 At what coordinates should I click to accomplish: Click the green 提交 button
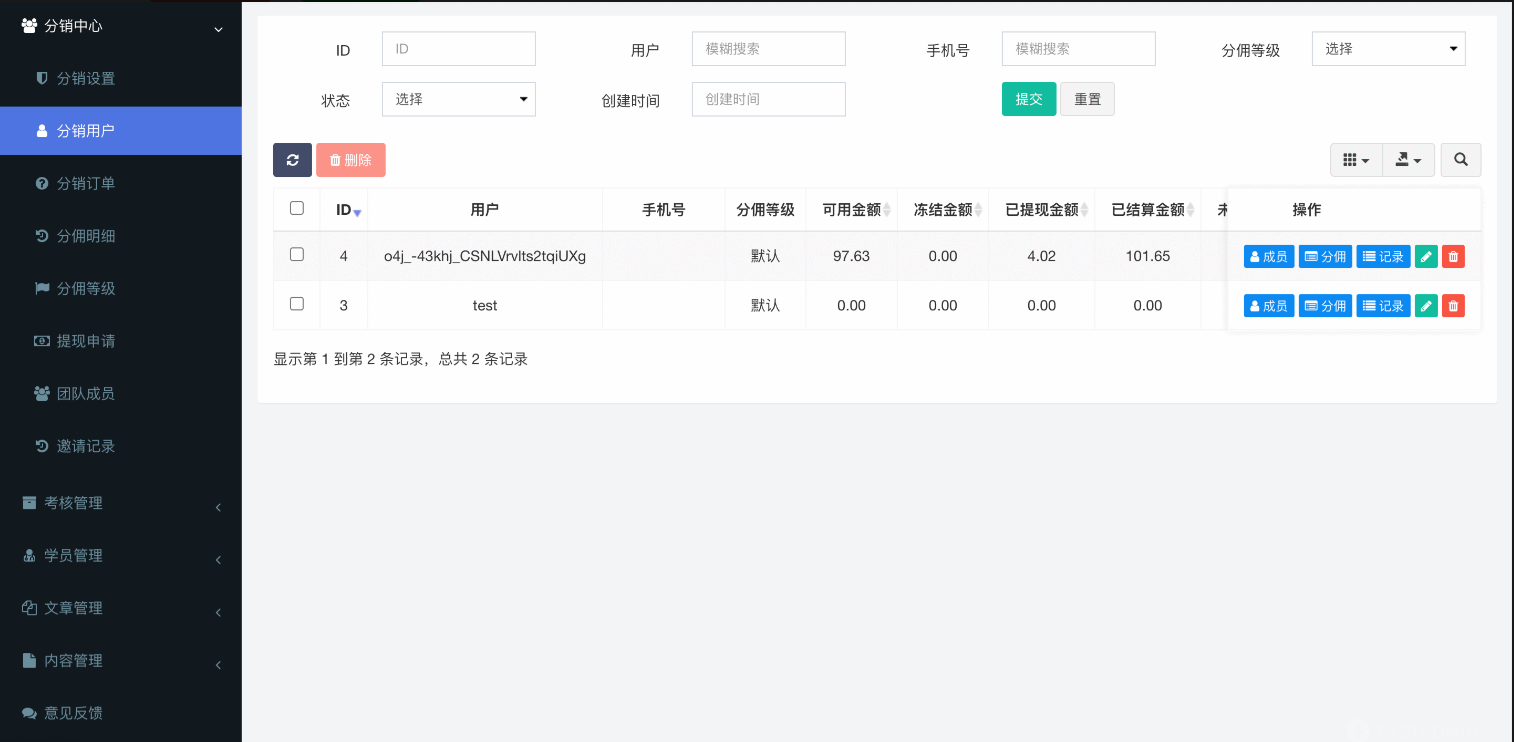point(1028,99)
